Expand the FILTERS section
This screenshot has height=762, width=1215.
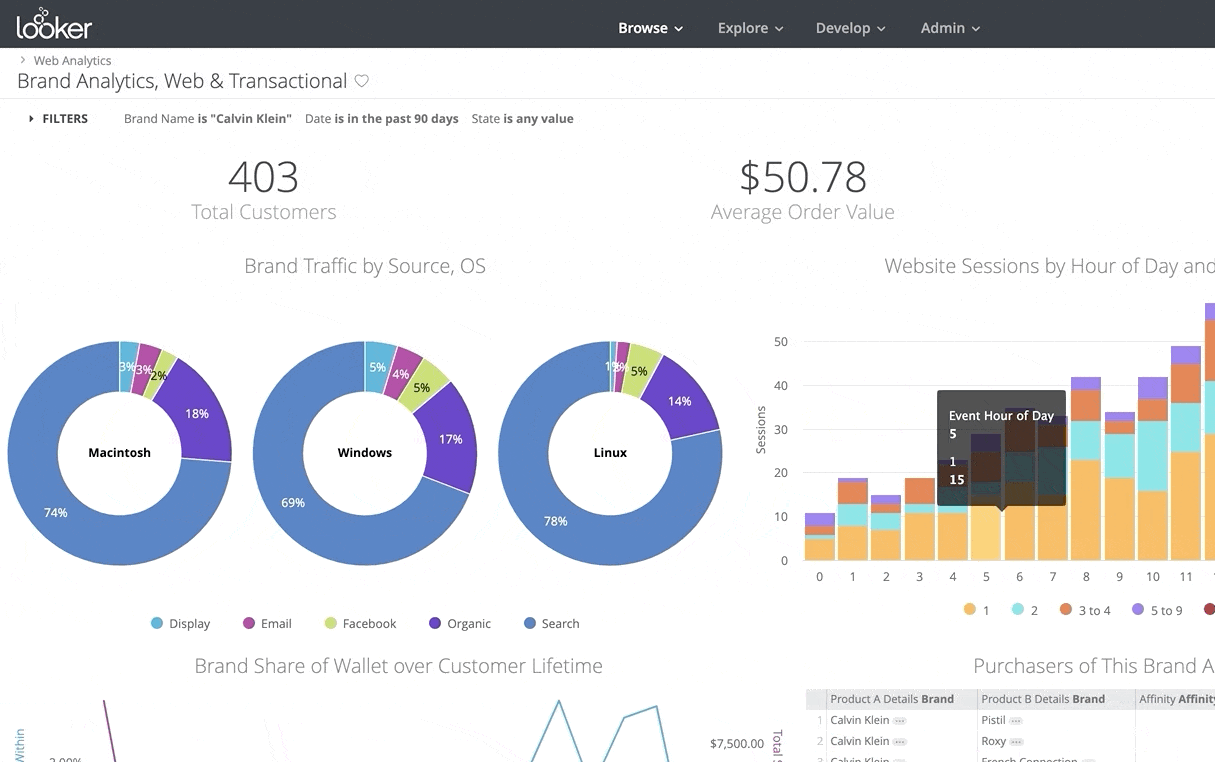(x=59, y=118)
